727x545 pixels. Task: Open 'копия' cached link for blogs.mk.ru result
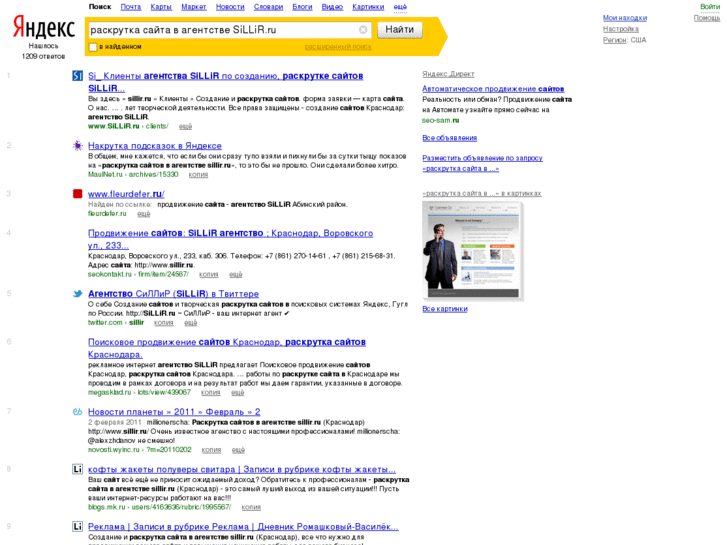pyautogui.click(x=251, y=507)
